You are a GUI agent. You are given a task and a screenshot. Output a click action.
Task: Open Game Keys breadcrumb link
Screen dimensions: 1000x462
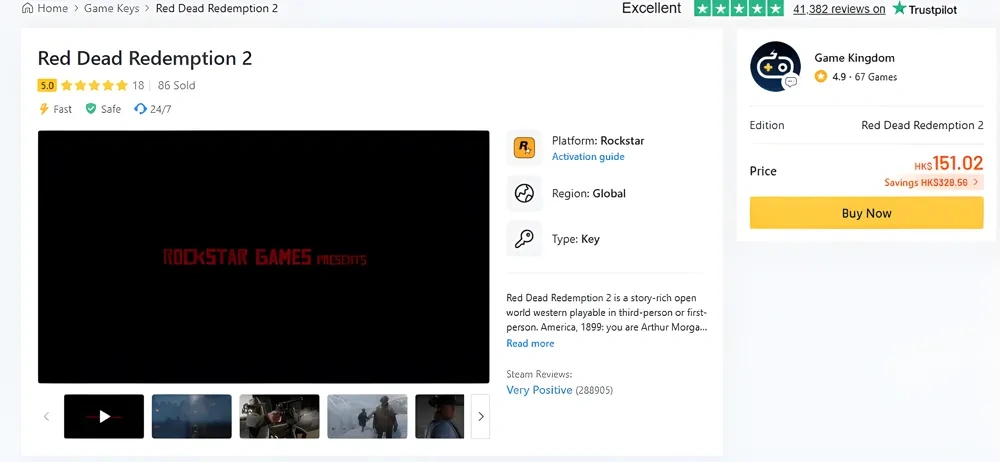[x=112, y=9]
